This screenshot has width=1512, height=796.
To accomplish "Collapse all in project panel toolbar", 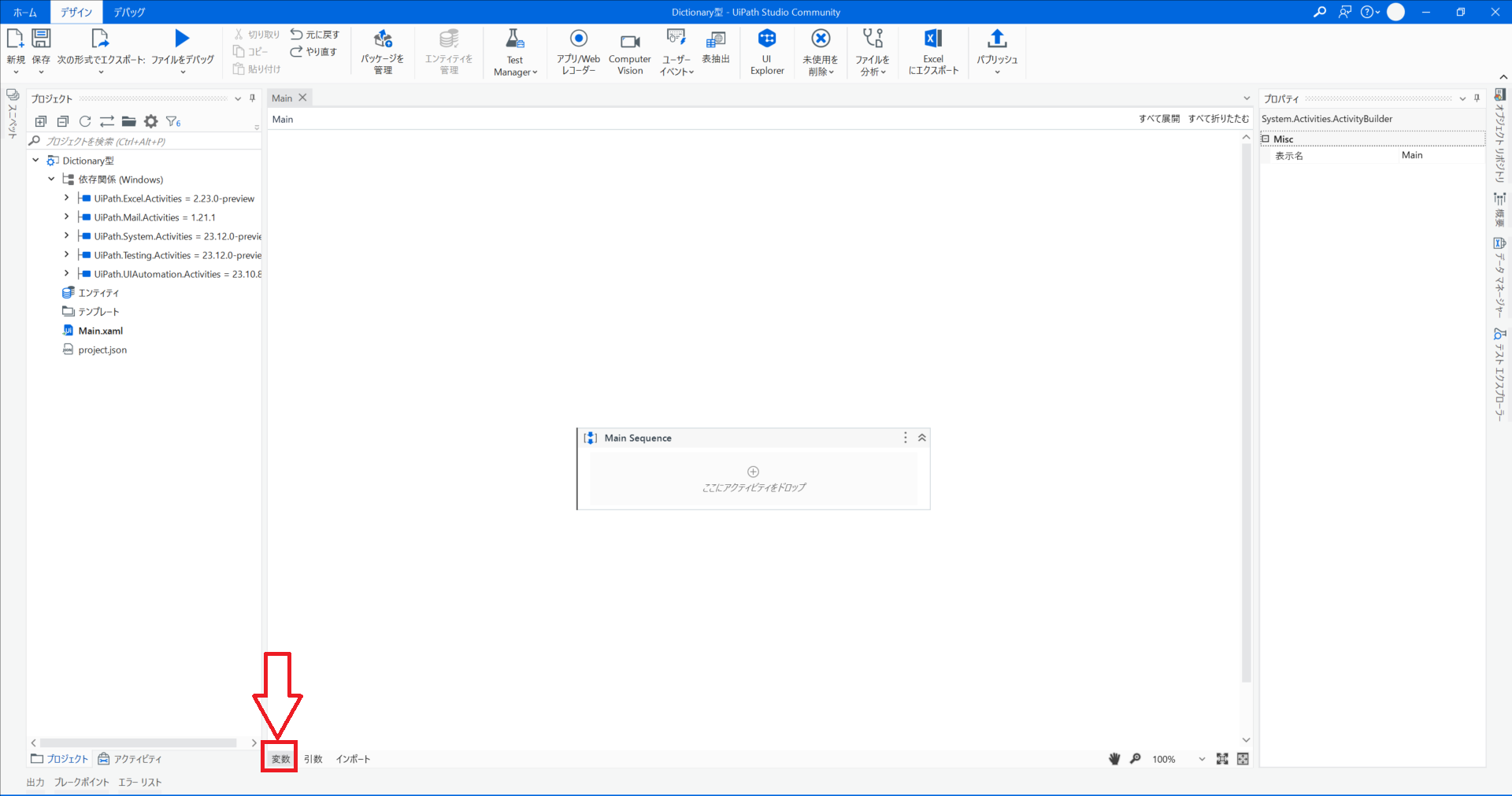I will pyautogui.click(x=63, y=121).
